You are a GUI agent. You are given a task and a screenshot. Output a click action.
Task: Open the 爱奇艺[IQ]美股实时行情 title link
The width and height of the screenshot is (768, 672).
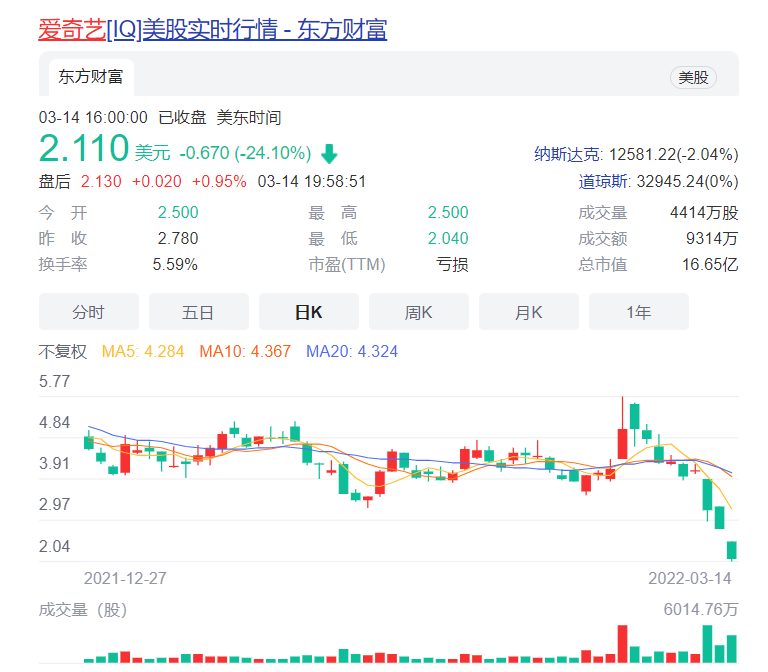click(213, 29)
